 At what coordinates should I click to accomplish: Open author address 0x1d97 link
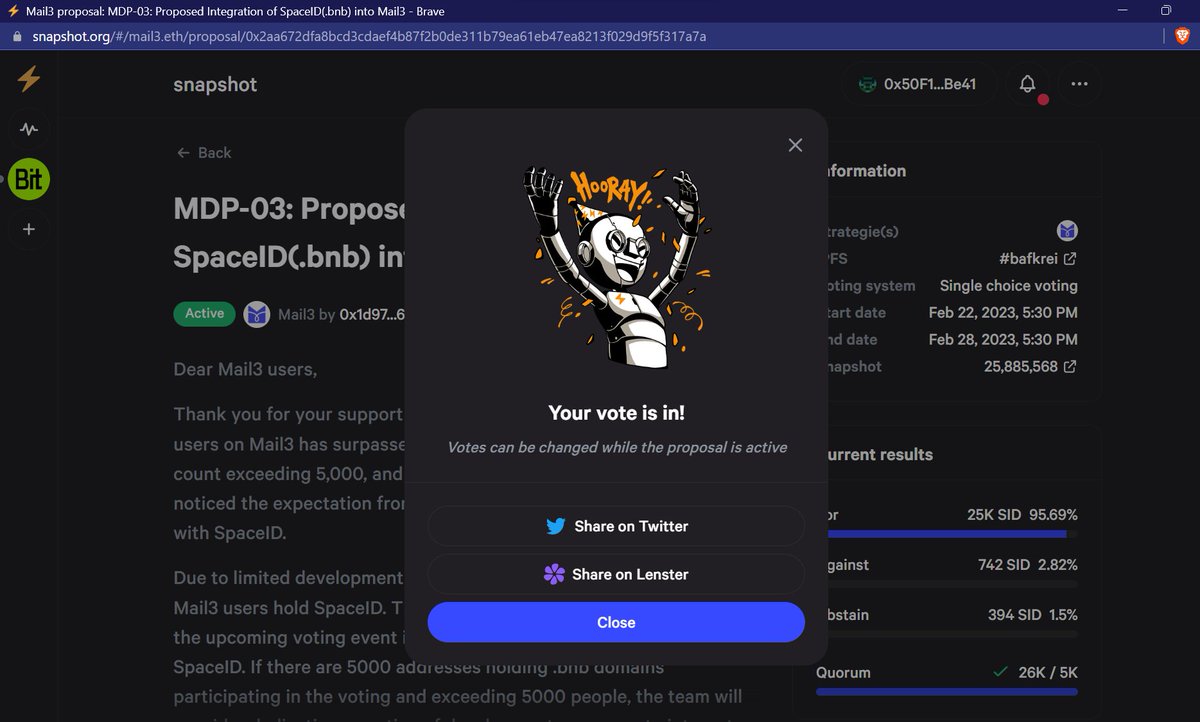pyautogui.click(x=372, y=314)
